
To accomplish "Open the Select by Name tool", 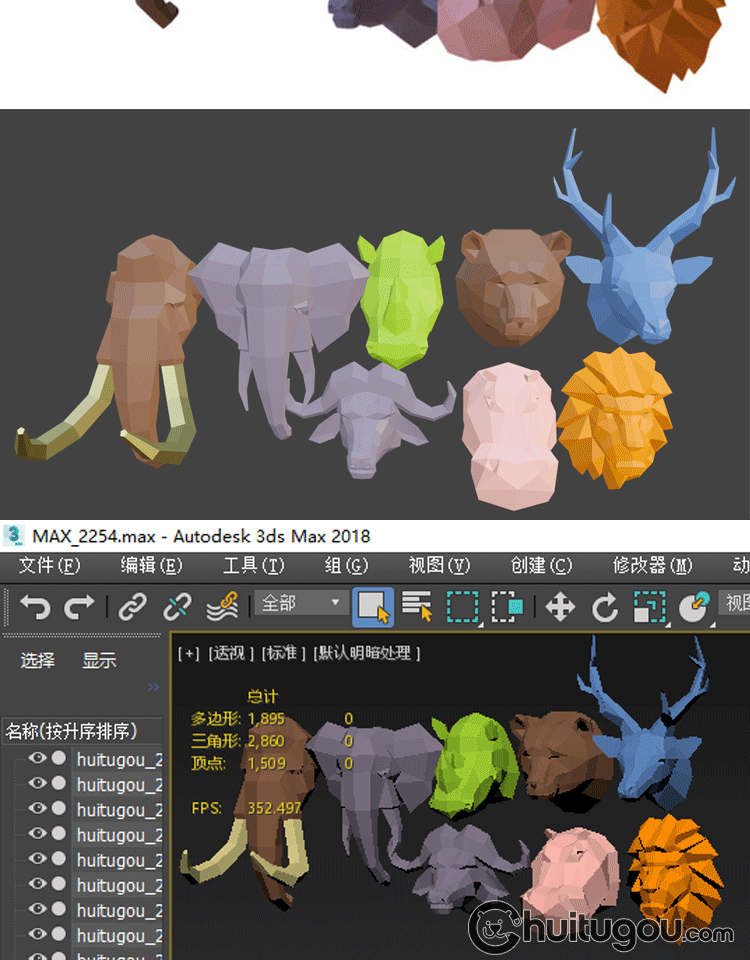I will [417, 606].
